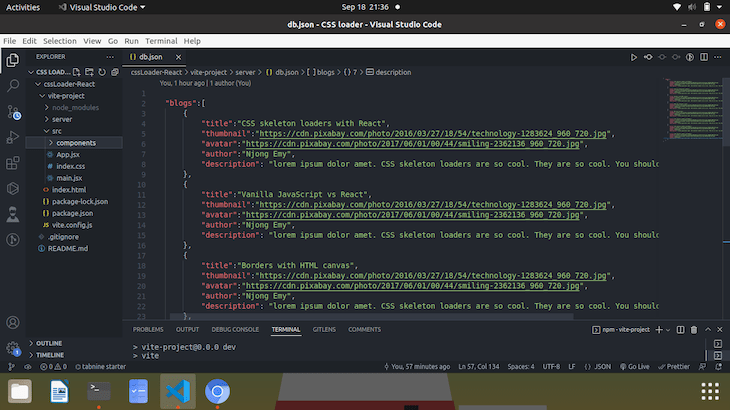Open Explorer more actions ellipsis
The height and width of the screenshot is (410, 730).
[x=110, y=57]
